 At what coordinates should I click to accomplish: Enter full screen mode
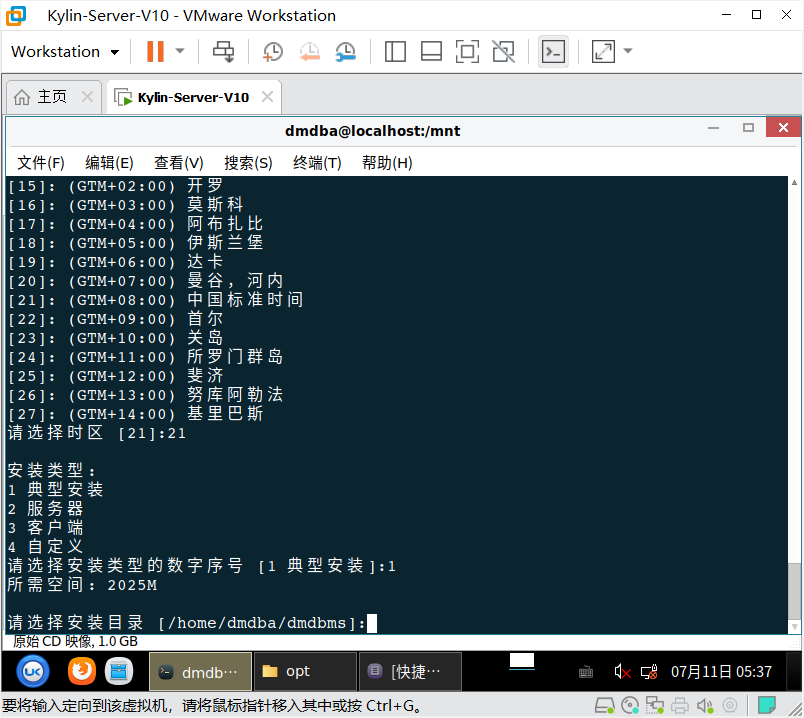467,51
